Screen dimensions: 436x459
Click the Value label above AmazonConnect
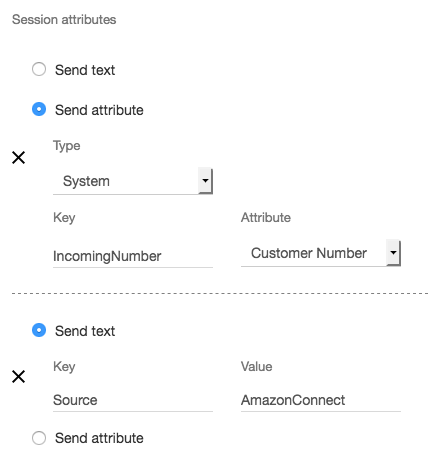(256, 367)
